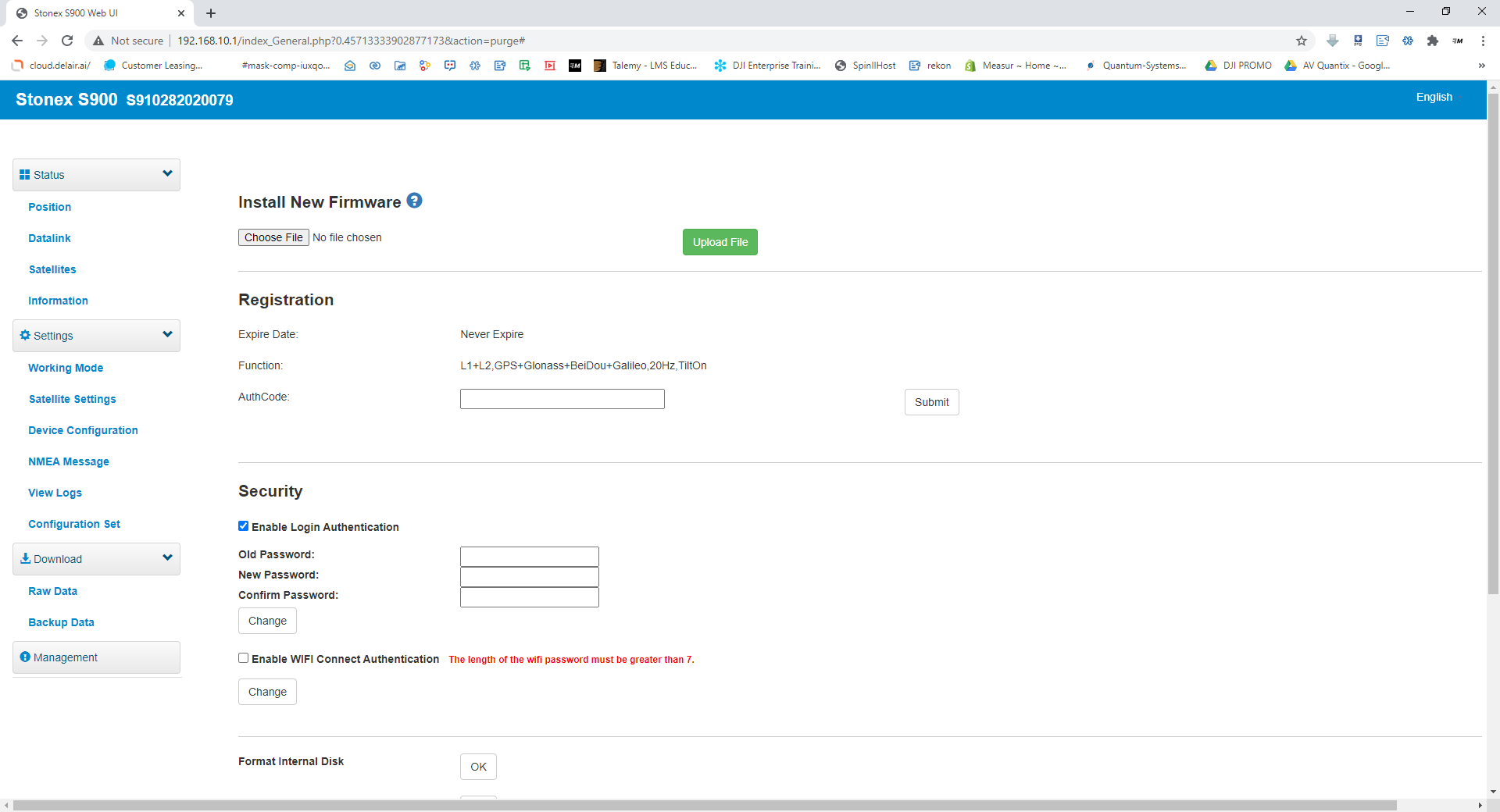Focus the Confirm Password field
Screen dimensions: 1500x812
click(530, 597)
